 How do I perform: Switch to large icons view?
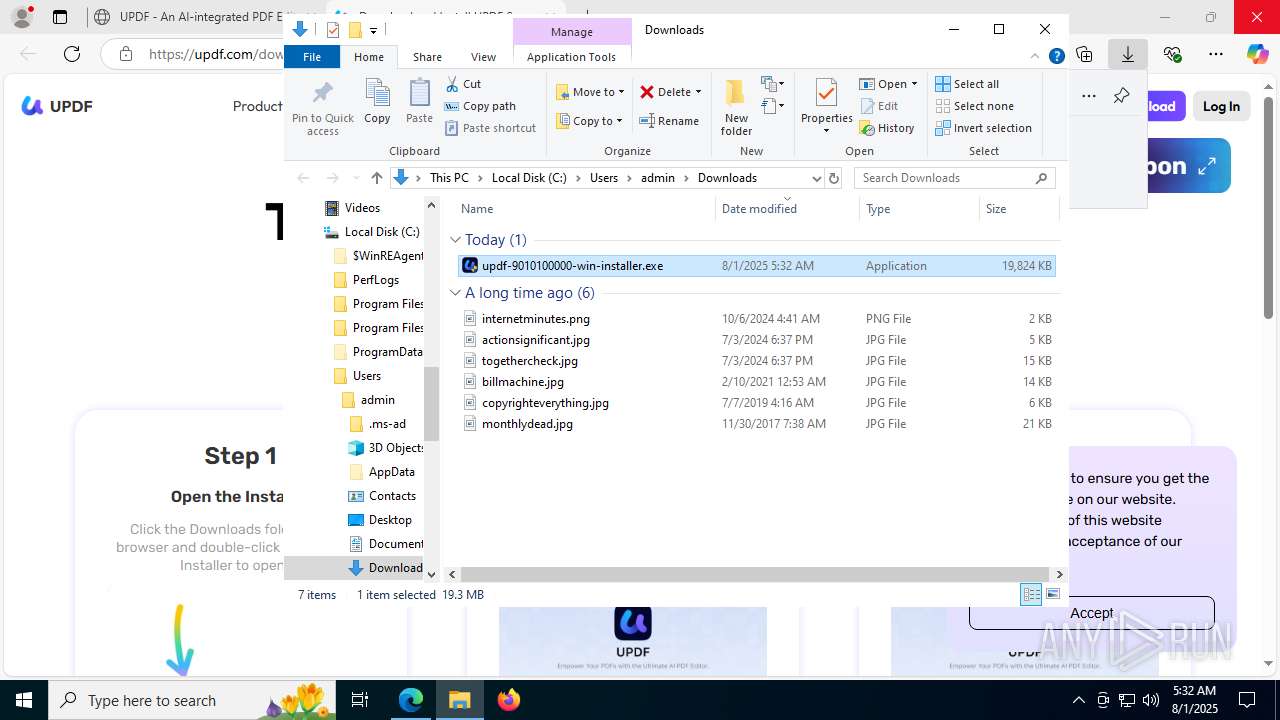[x=1052, y=595]
